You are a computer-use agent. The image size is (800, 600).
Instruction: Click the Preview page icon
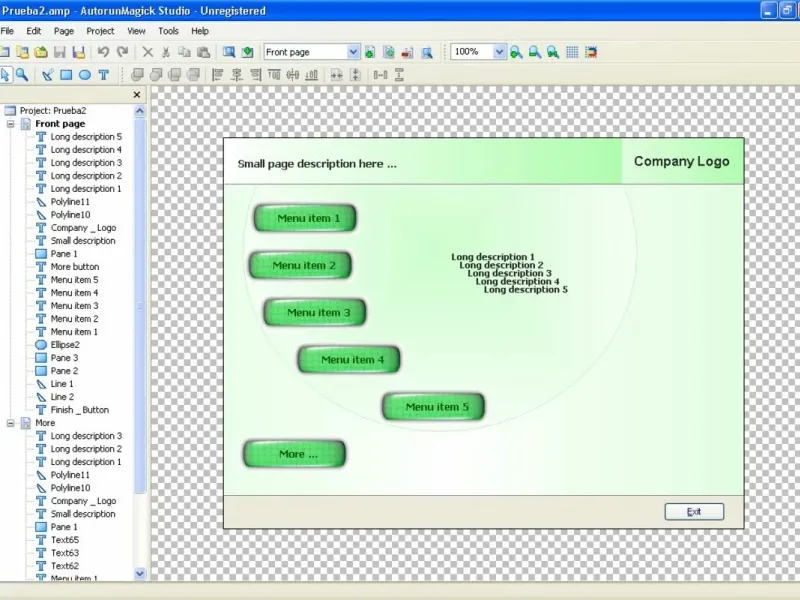point(427,52)
